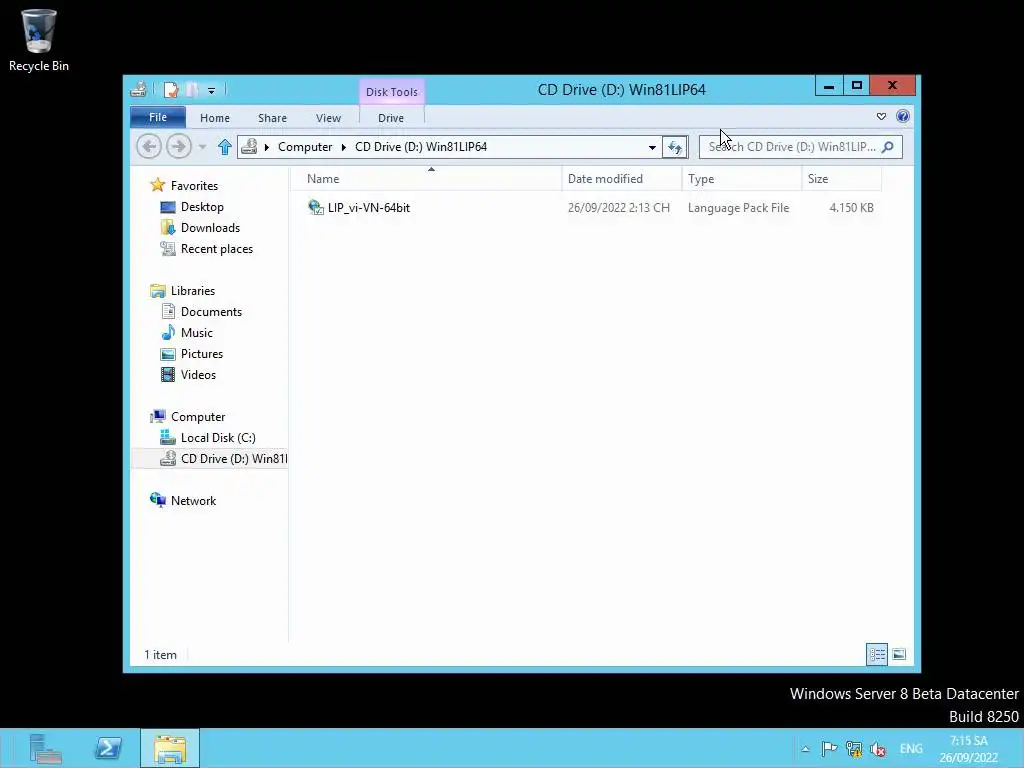1024x768 pixels.
Task: Open the Videos library
Action: (x=198, y=375)
